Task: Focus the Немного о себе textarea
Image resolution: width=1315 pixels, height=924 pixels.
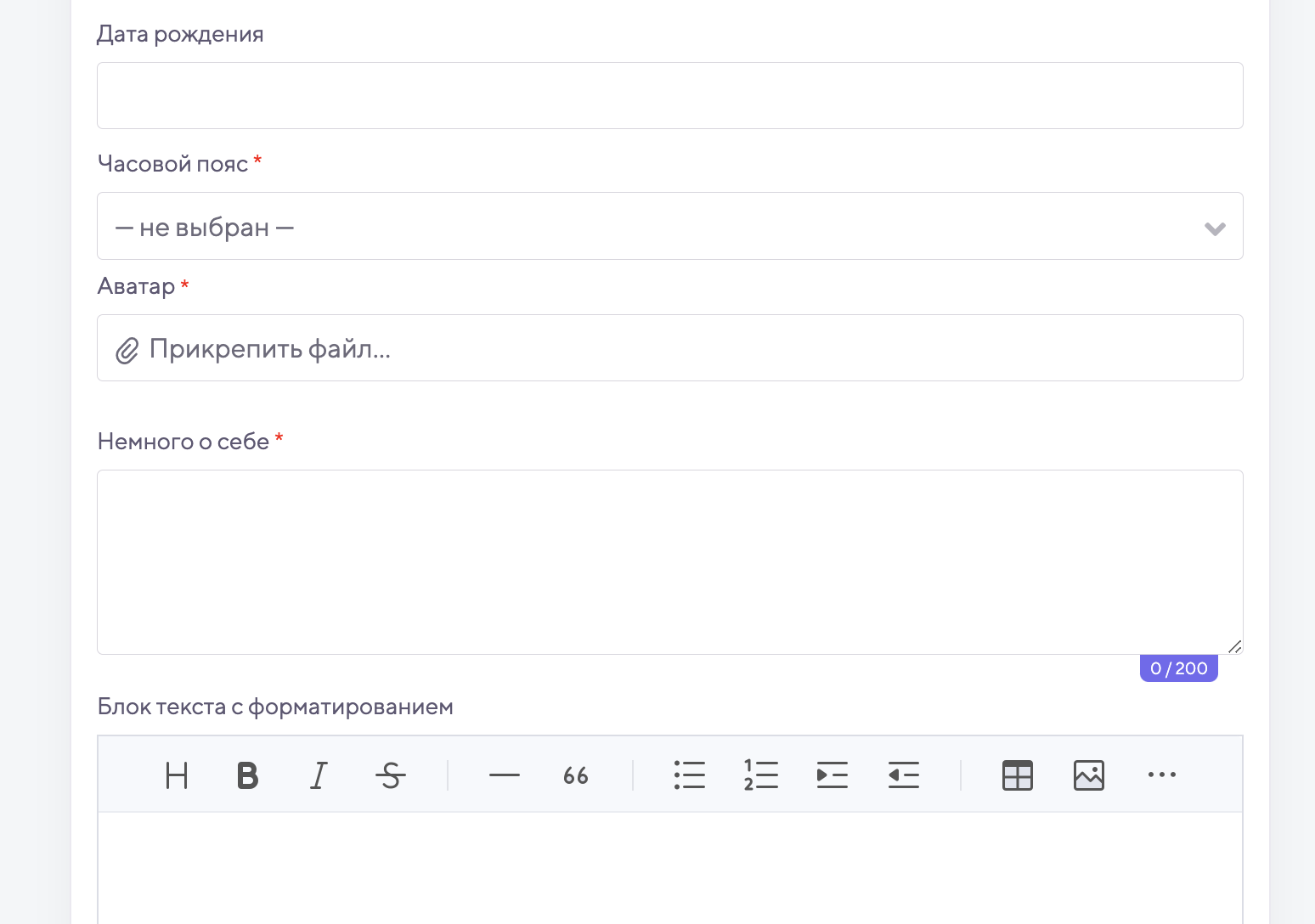Action: (670, 562)
